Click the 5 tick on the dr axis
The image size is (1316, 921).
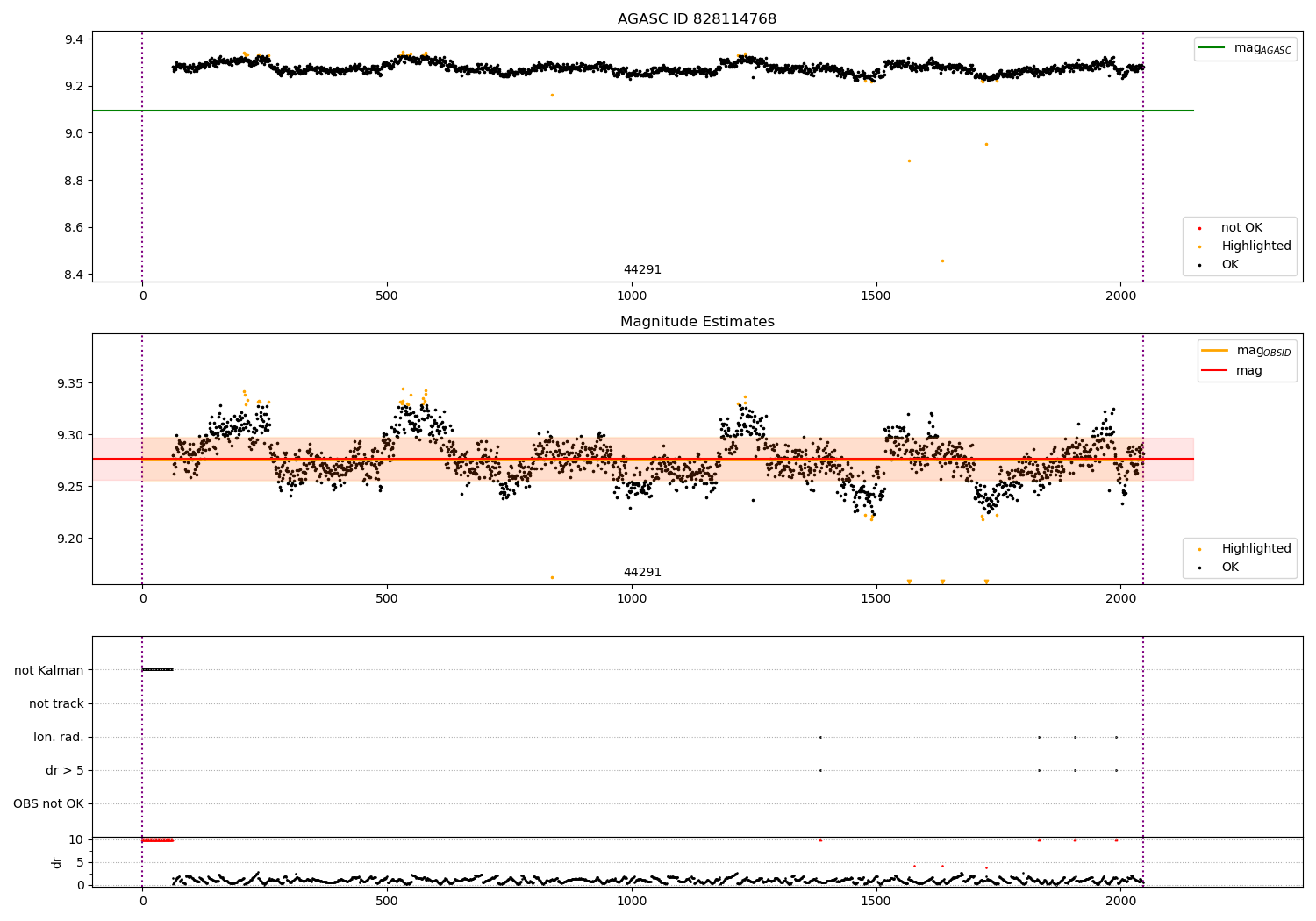tap(80, 863)
